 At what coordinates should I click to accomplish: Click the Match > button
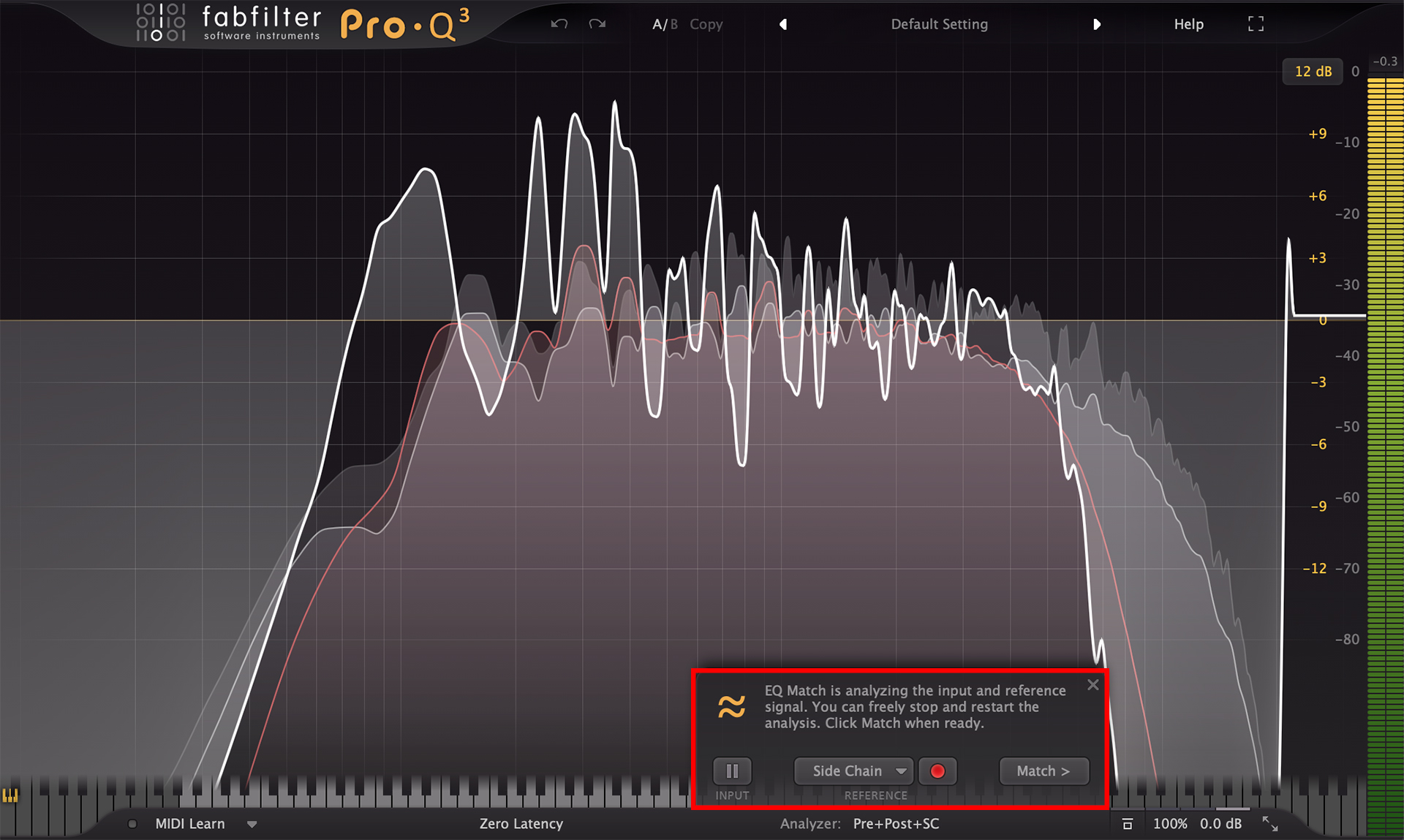(x=1043, y=771)
